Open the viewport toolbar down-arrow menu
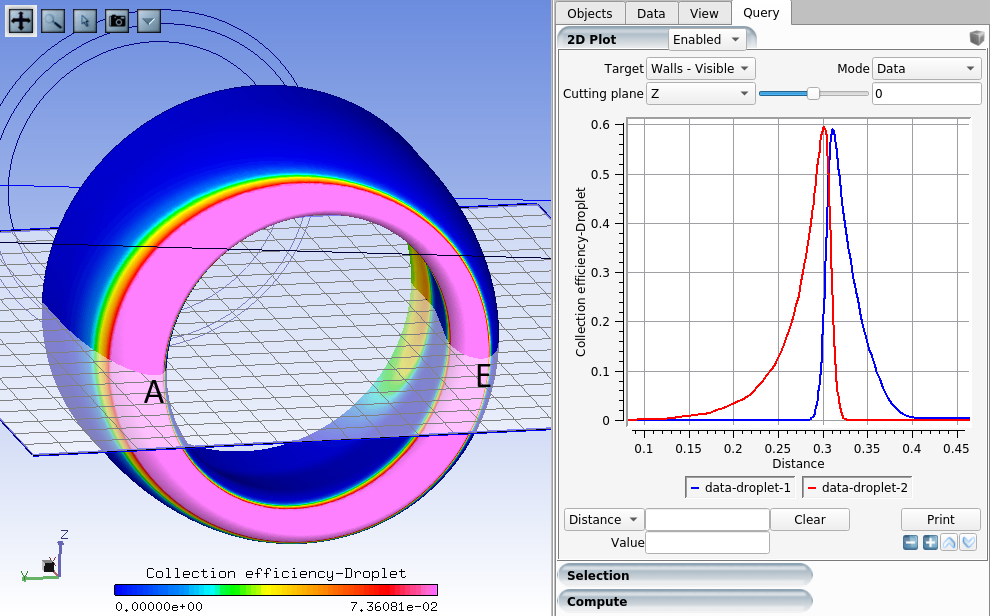Viewport: 991px width, 616px height. tap(149, 20)
